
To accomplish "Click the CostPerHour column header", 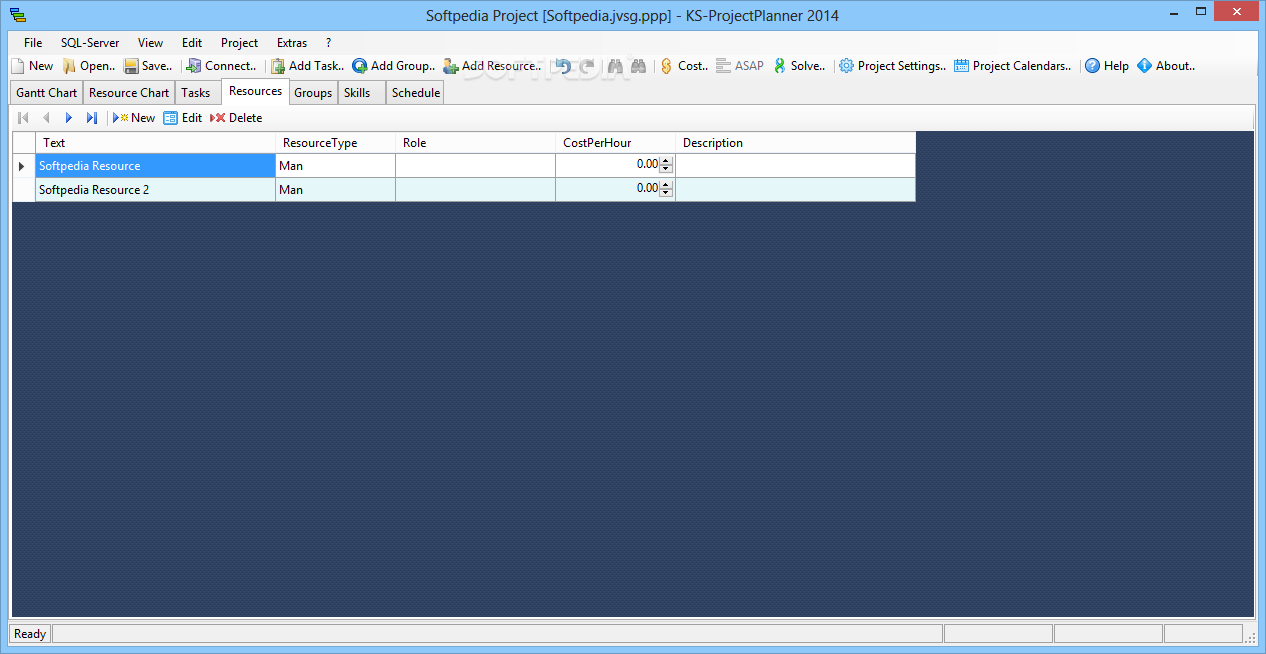I will click(x=615, y=143).
